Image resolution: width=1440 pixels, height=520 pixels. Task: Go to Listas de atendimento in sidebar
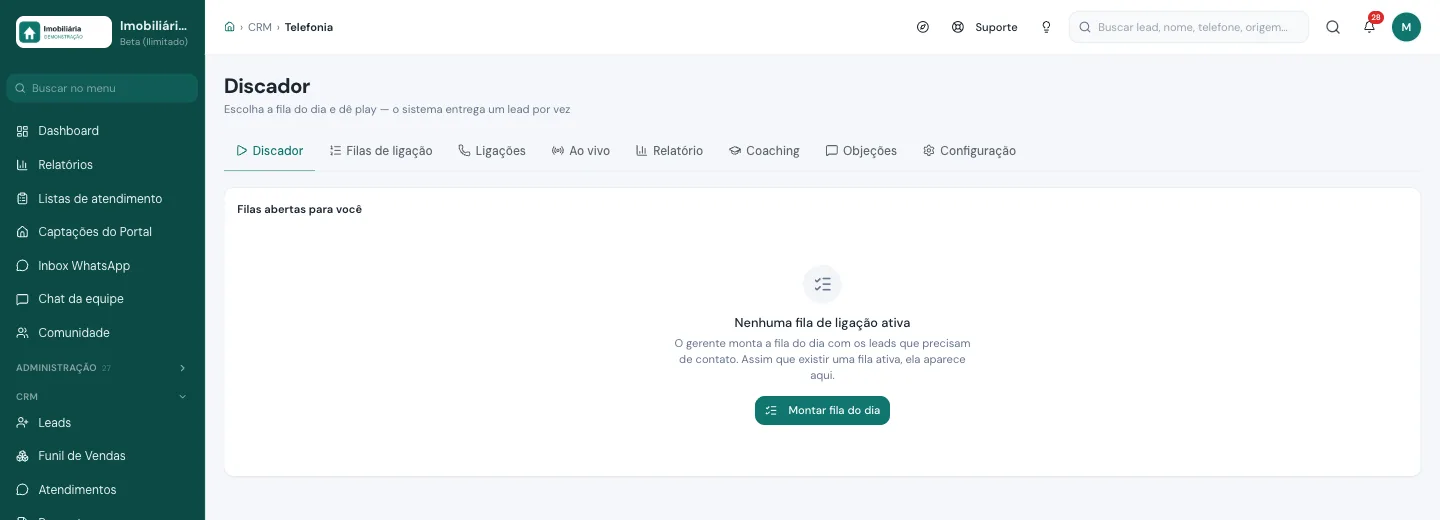pos(102,199)
